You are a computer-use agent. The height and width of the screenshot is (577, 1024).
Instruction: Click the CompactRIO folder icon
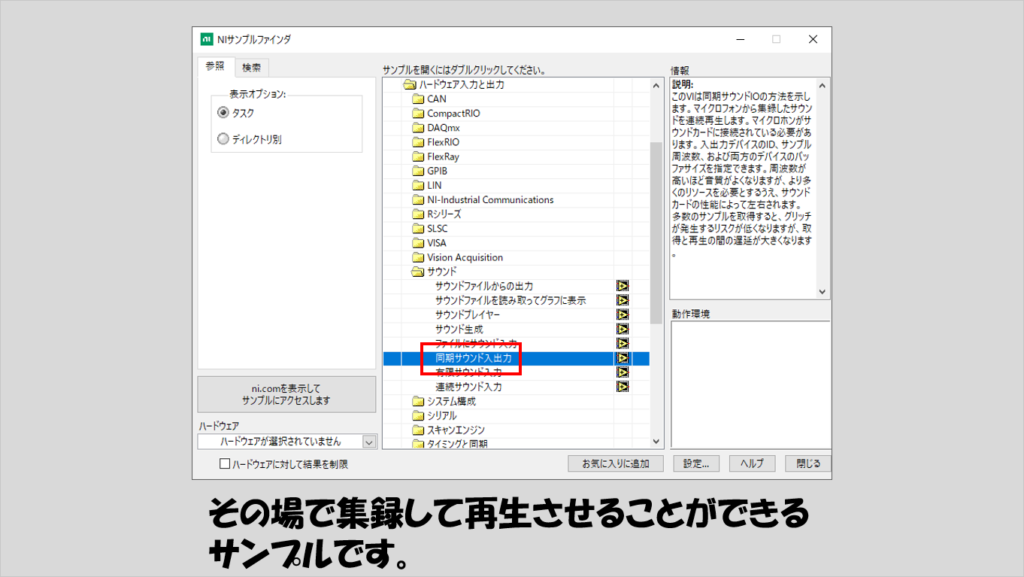point(419,114)
